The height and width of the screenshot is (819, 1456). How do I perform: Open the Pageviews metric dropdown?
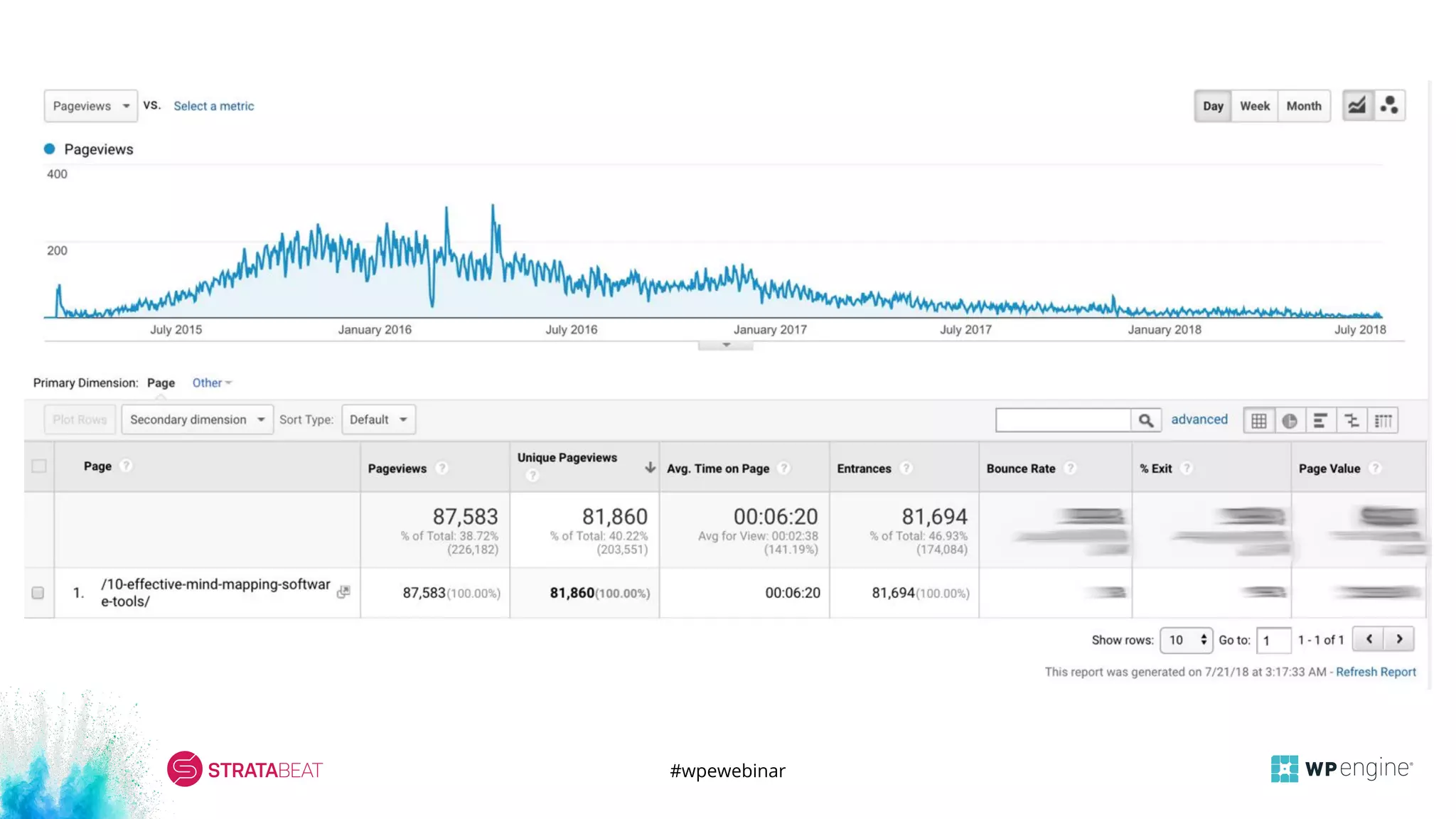click(91, 106)
